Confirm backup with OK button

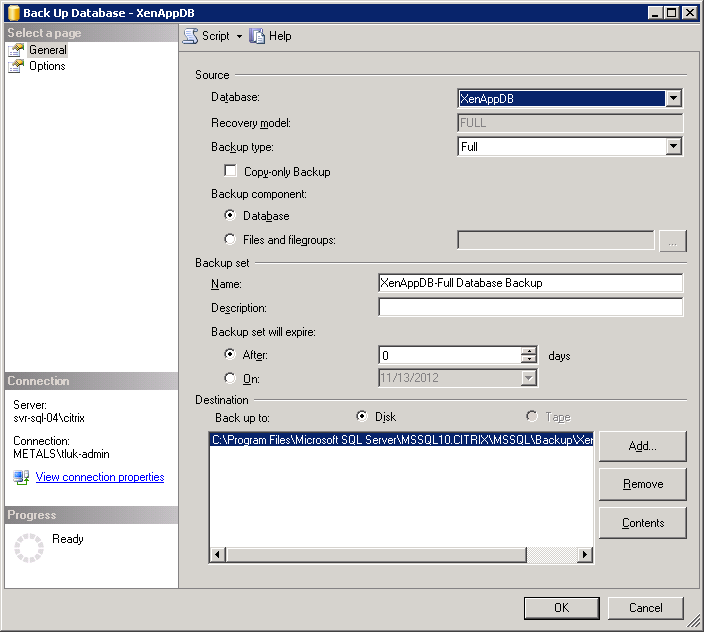pos(561,608)
